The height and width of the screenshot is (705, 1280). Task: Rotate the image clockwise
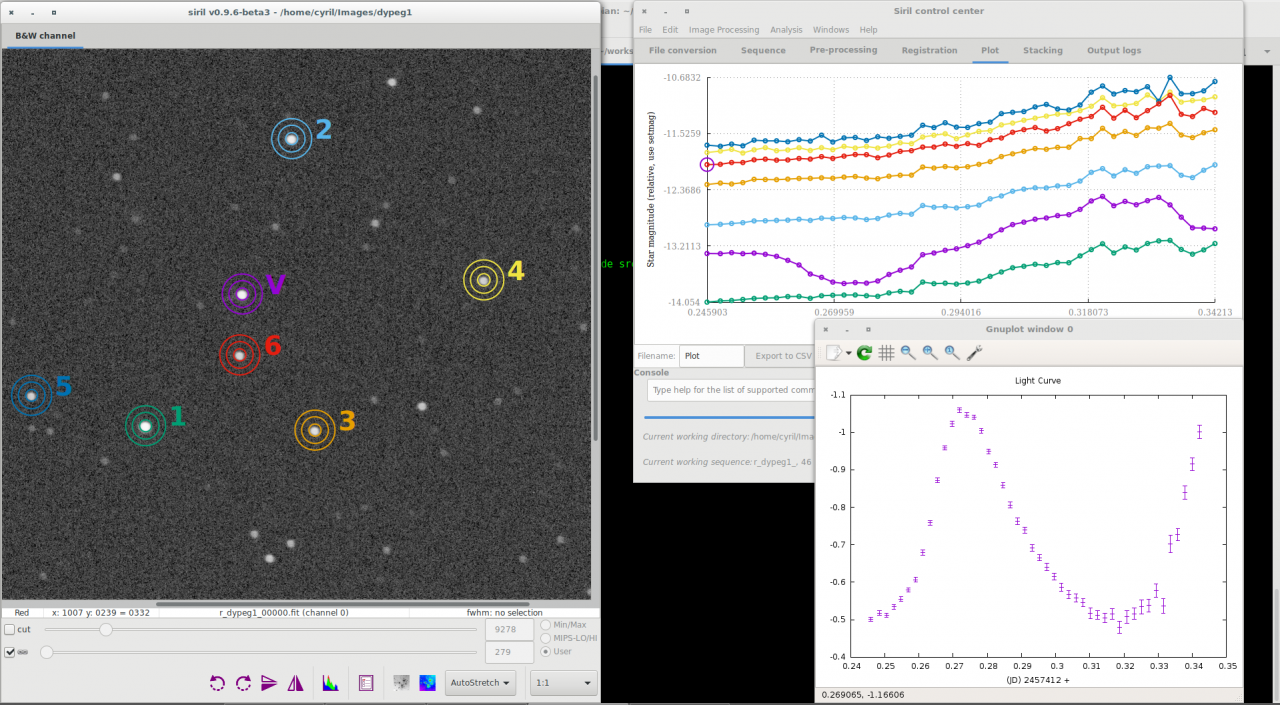tap(243, 684)
